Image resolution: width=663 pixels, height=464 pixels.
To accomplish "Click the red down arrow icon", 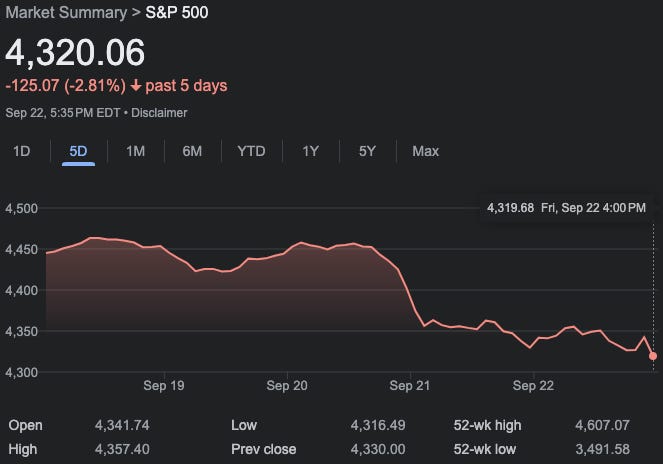I will click(x=136, y=86).
